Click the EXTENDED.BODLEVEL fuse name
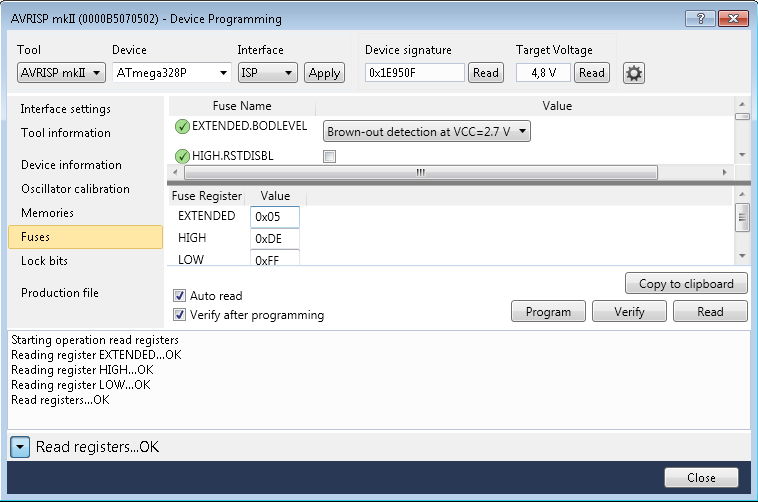This screenshot has height=502, width=758. (x=249, y=126)
